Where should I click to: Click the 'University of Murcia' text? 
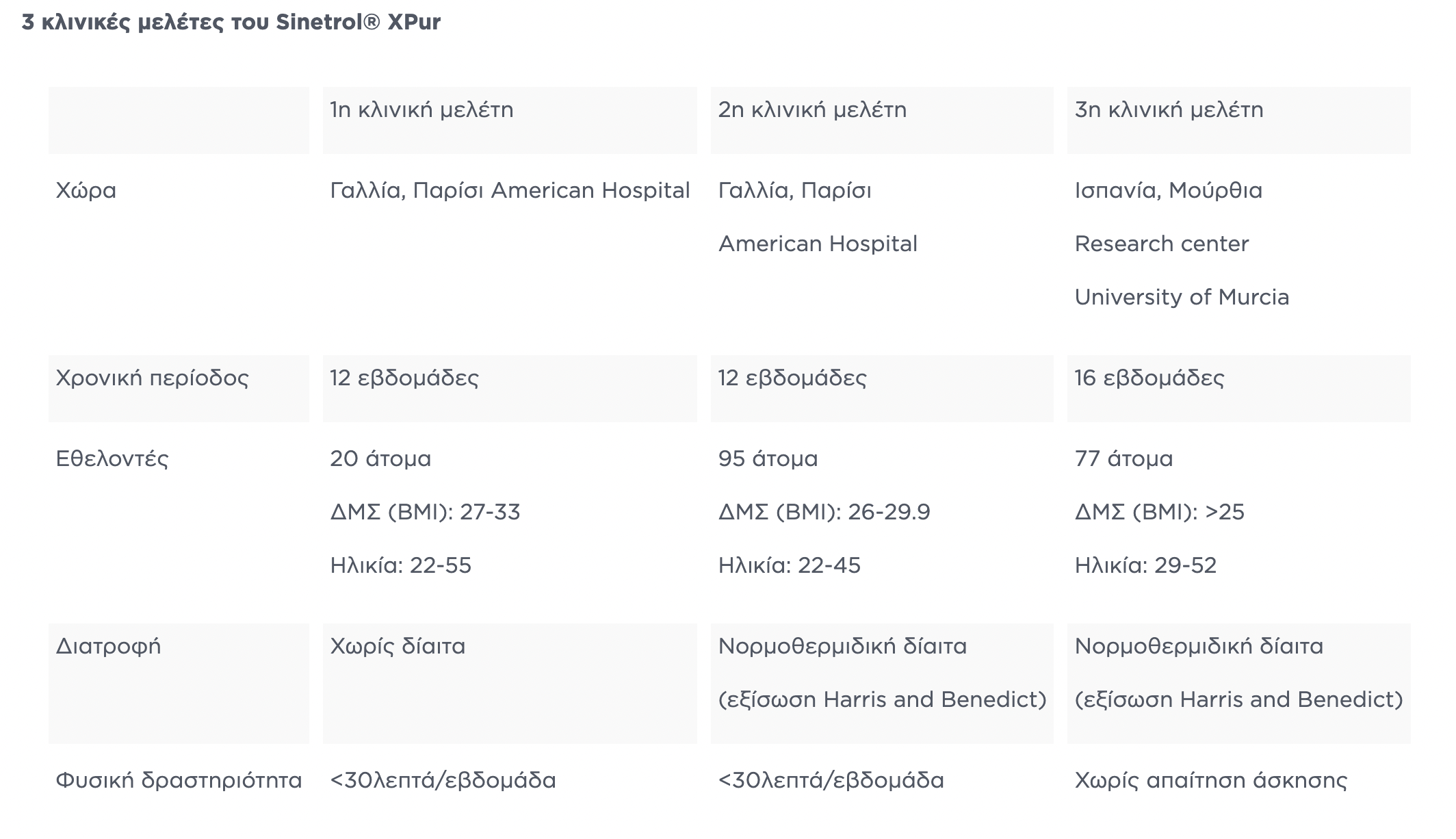coord(1182,298)
